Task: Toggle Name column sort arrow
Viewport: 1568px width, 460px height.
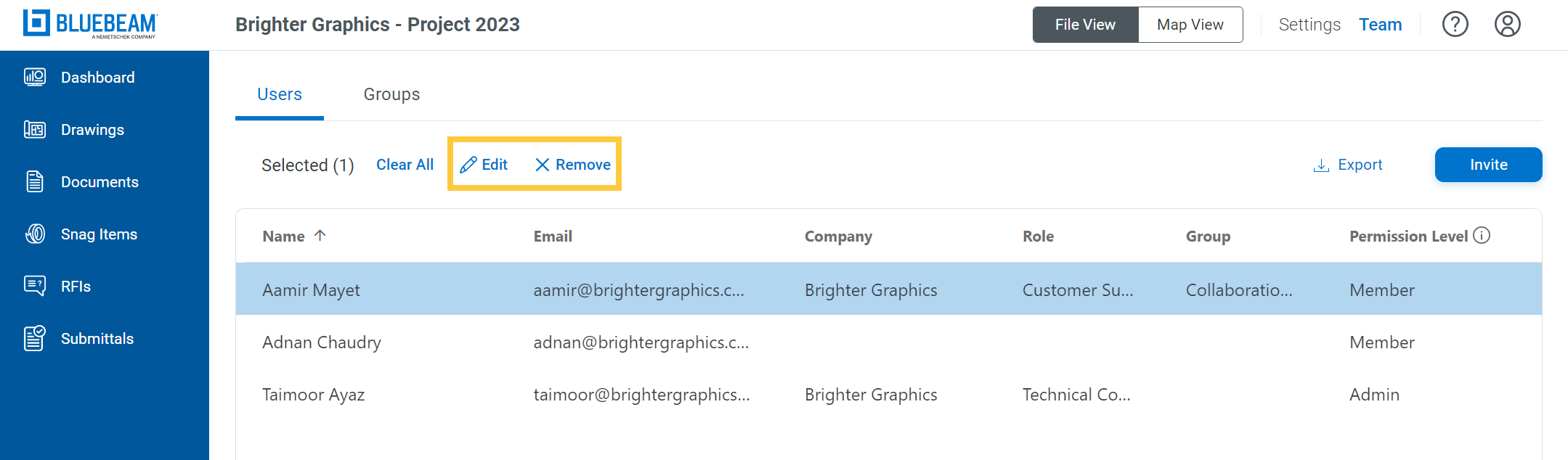Action: [x=320, y=235]
